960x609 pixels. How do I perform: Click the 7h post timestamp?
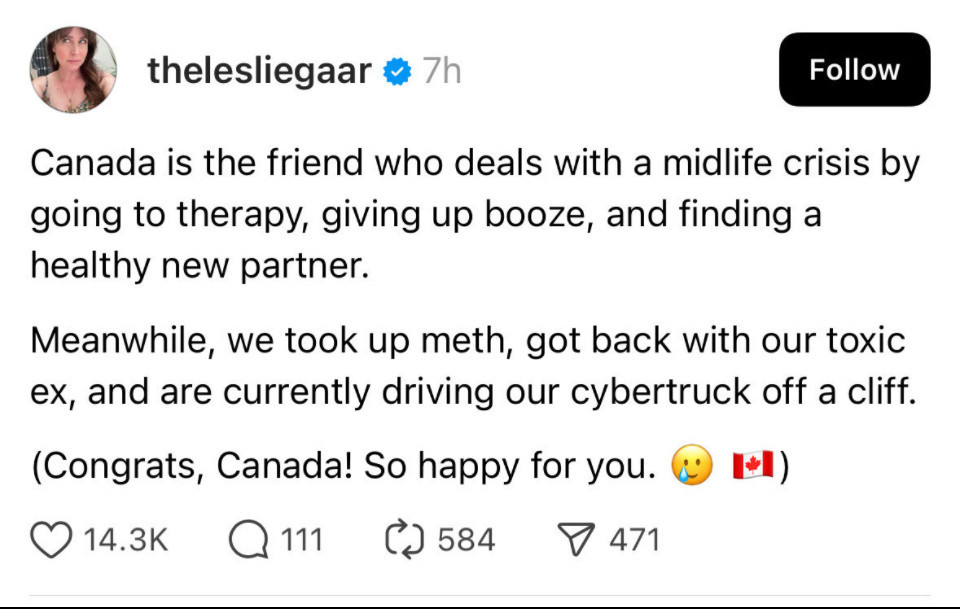coord(441,71)
